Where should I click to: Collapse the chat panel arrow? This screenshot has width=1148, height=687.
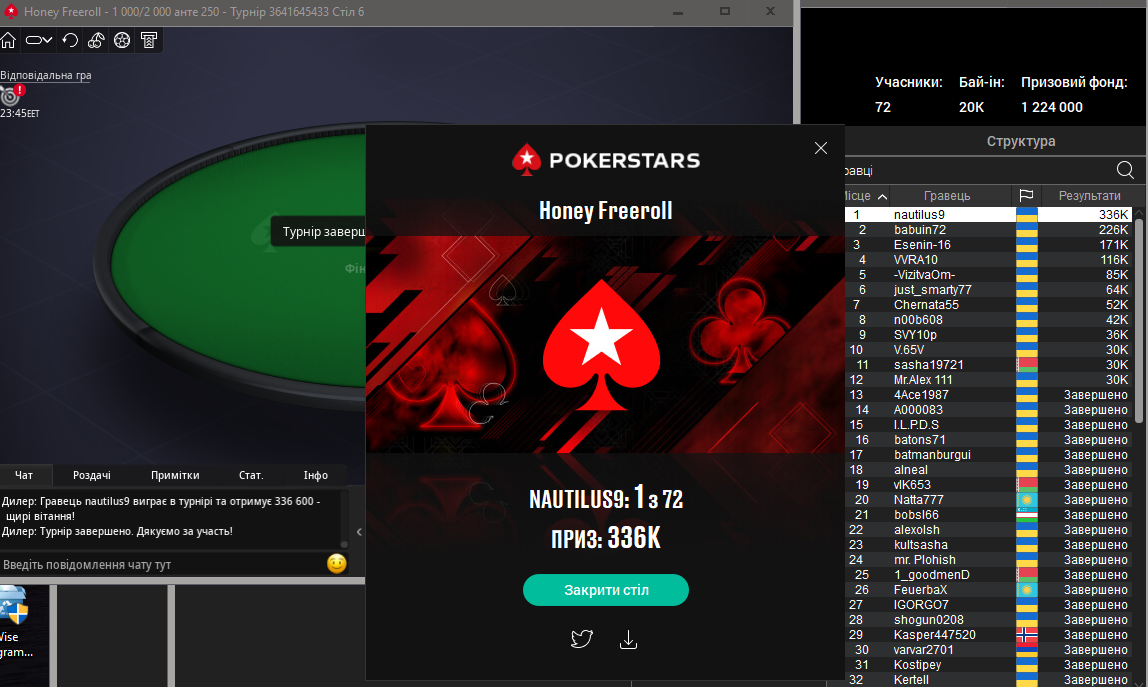pyautogui.click(x=359, y=532)
